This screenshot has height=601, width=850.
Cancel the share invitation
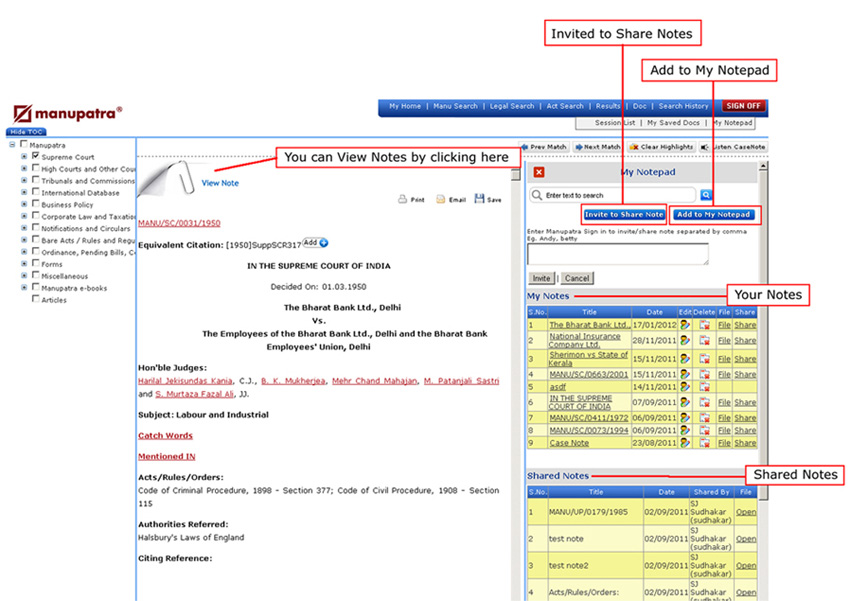coord(577,278)
